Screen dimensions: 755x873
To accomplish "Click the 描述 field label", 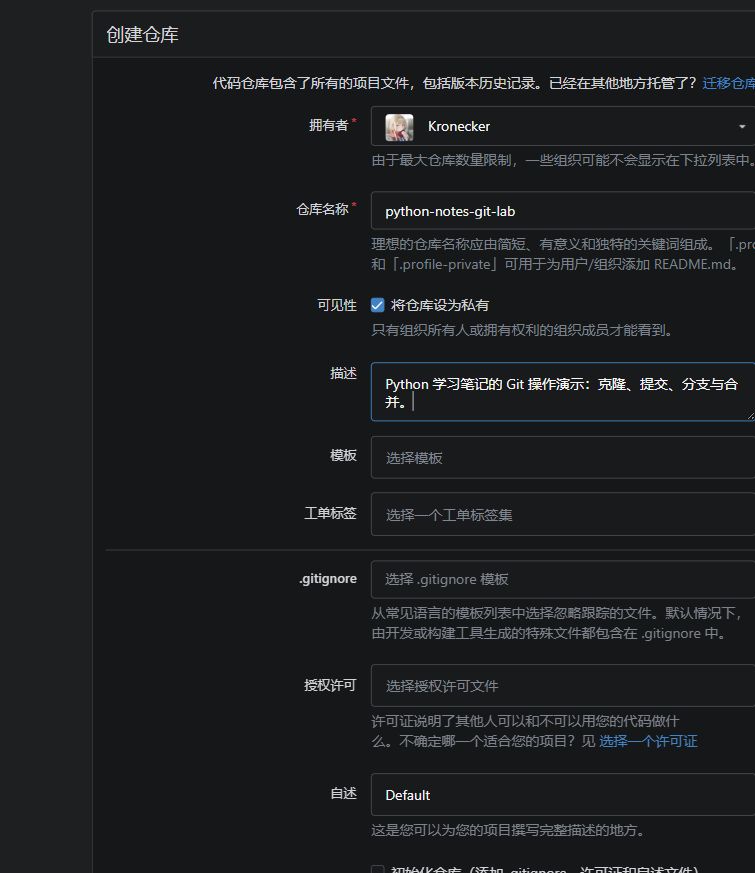I will tap(343, 373).
